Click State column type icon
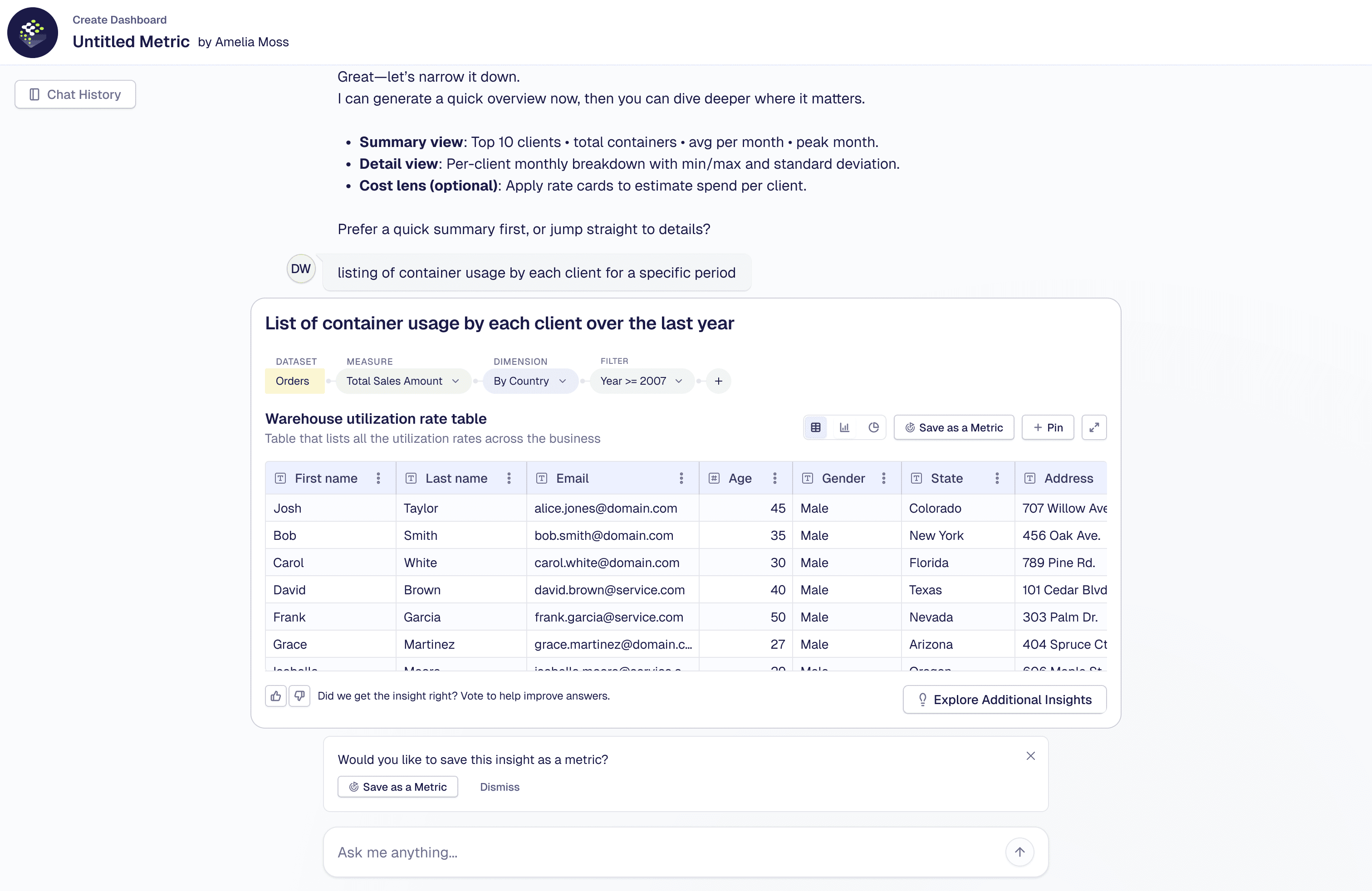The image size is (1372, 891). 916,478
